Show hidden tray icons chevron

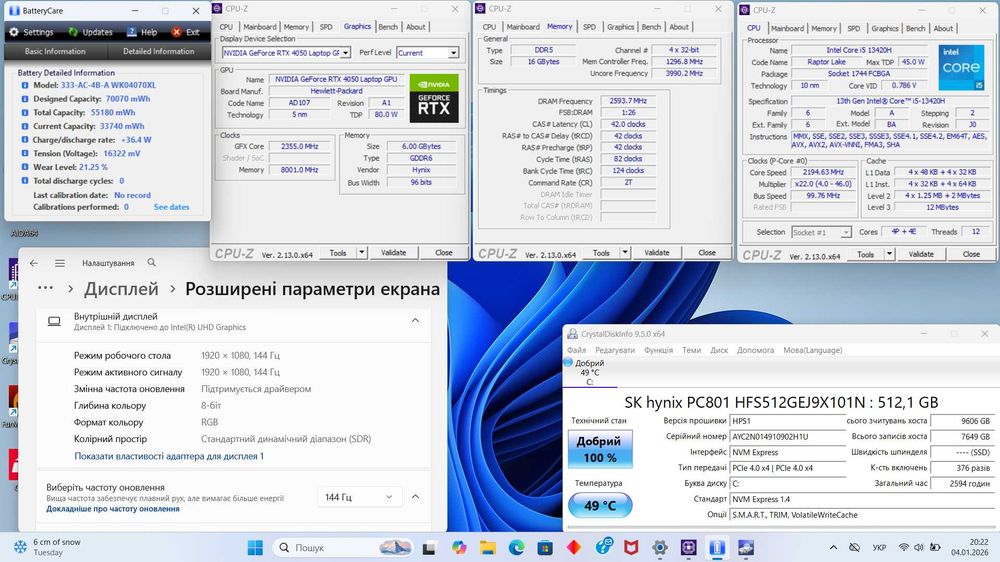(x=834, y=547)
